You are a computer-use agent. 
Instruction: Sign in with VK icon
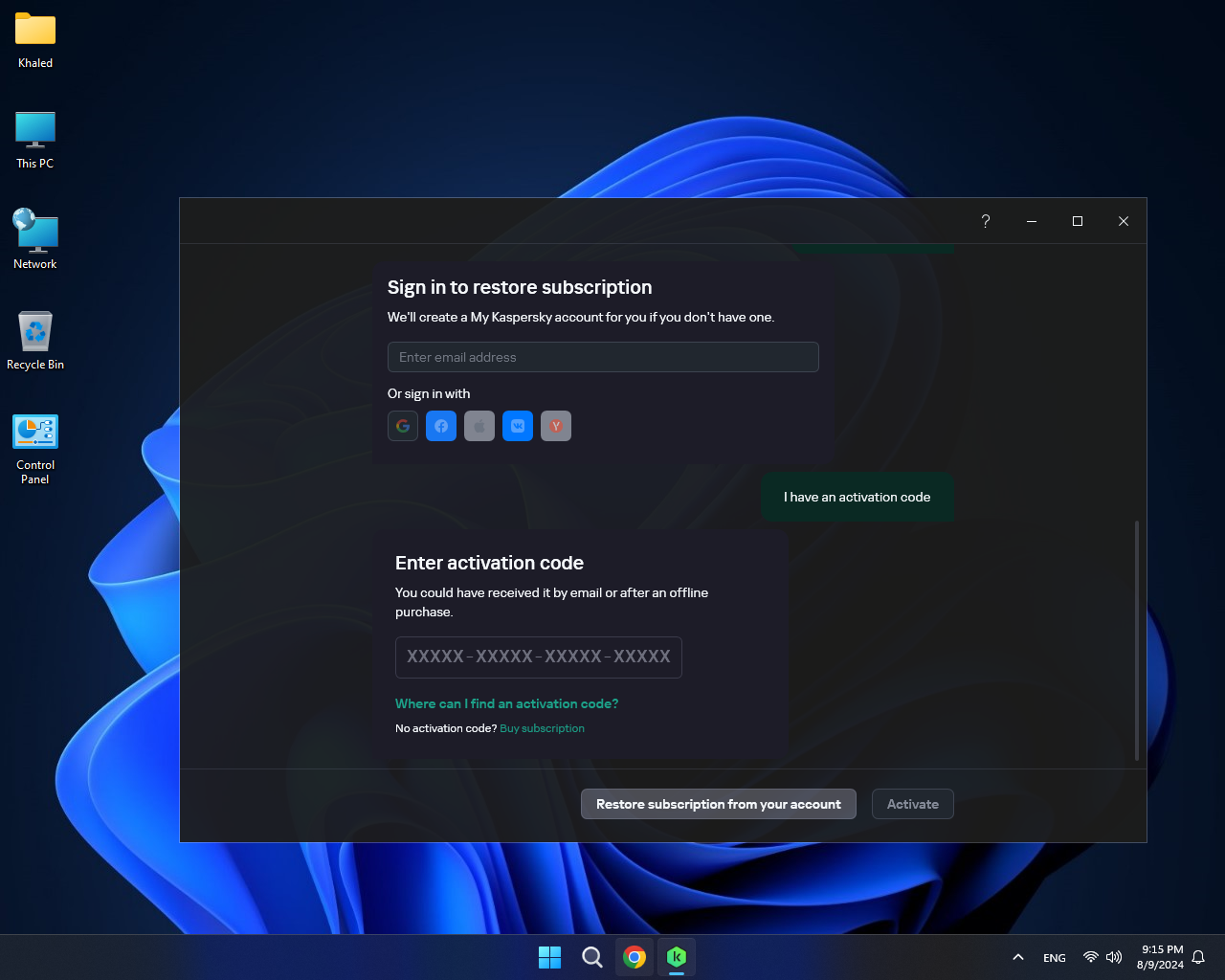[x=518, y=426]
